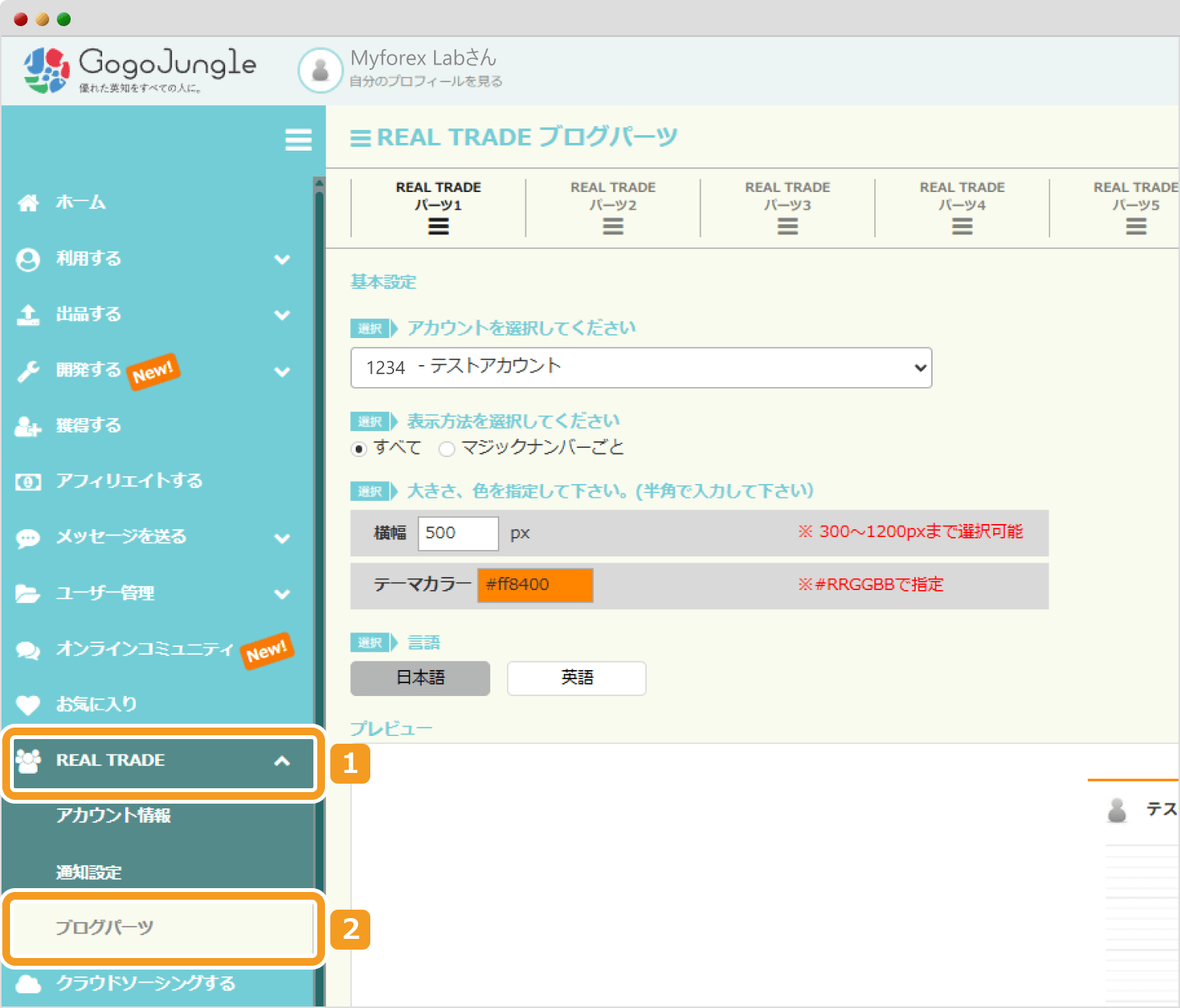Open the account selection dropdown
The image size is (1180, 1008).
[x=641, y=368]
